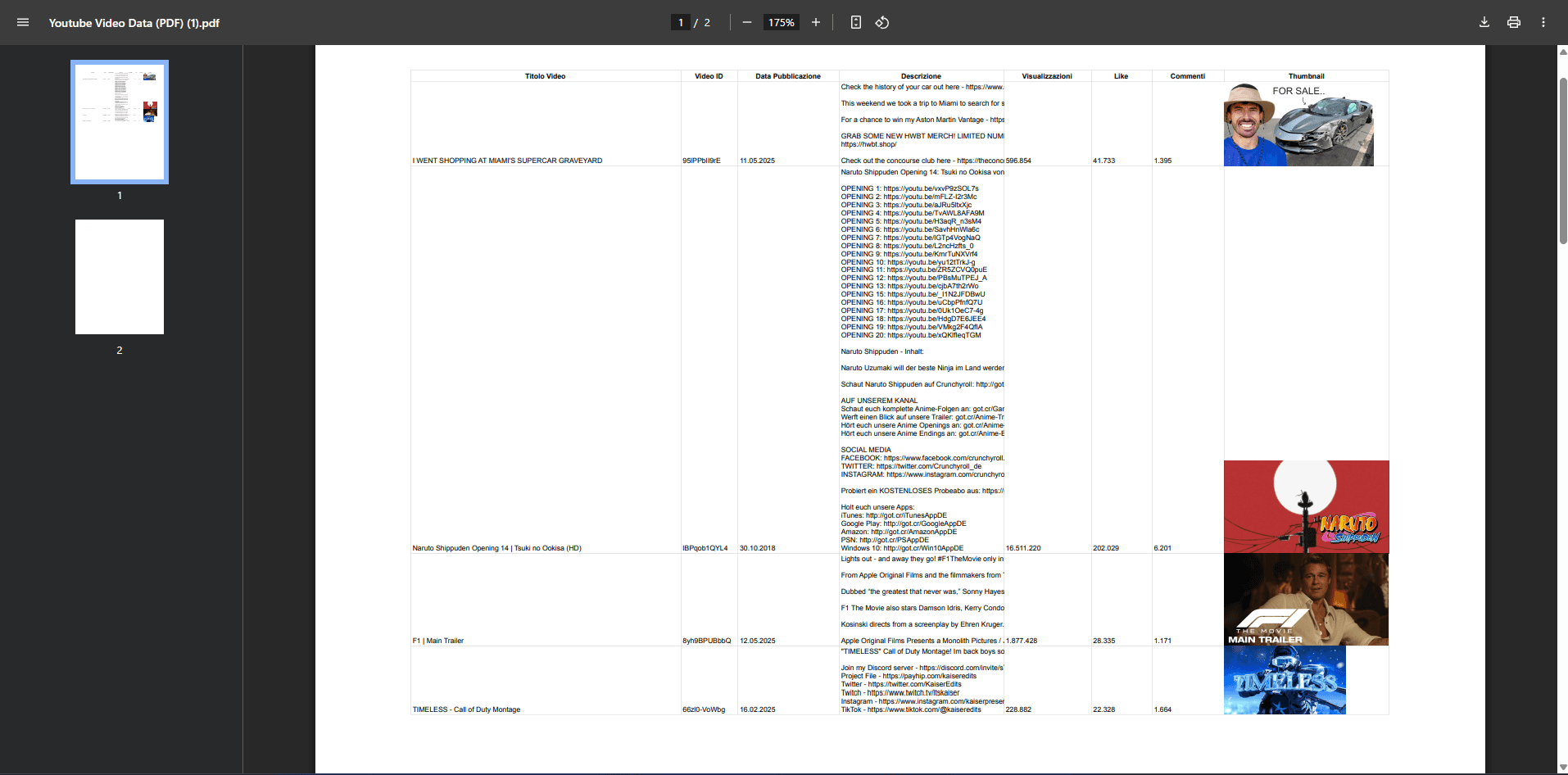Click video ID 'lBPqob1QYL4'
Viewport: 1568px width, 775px height.
pyautogui.click(x=705, y=548)
